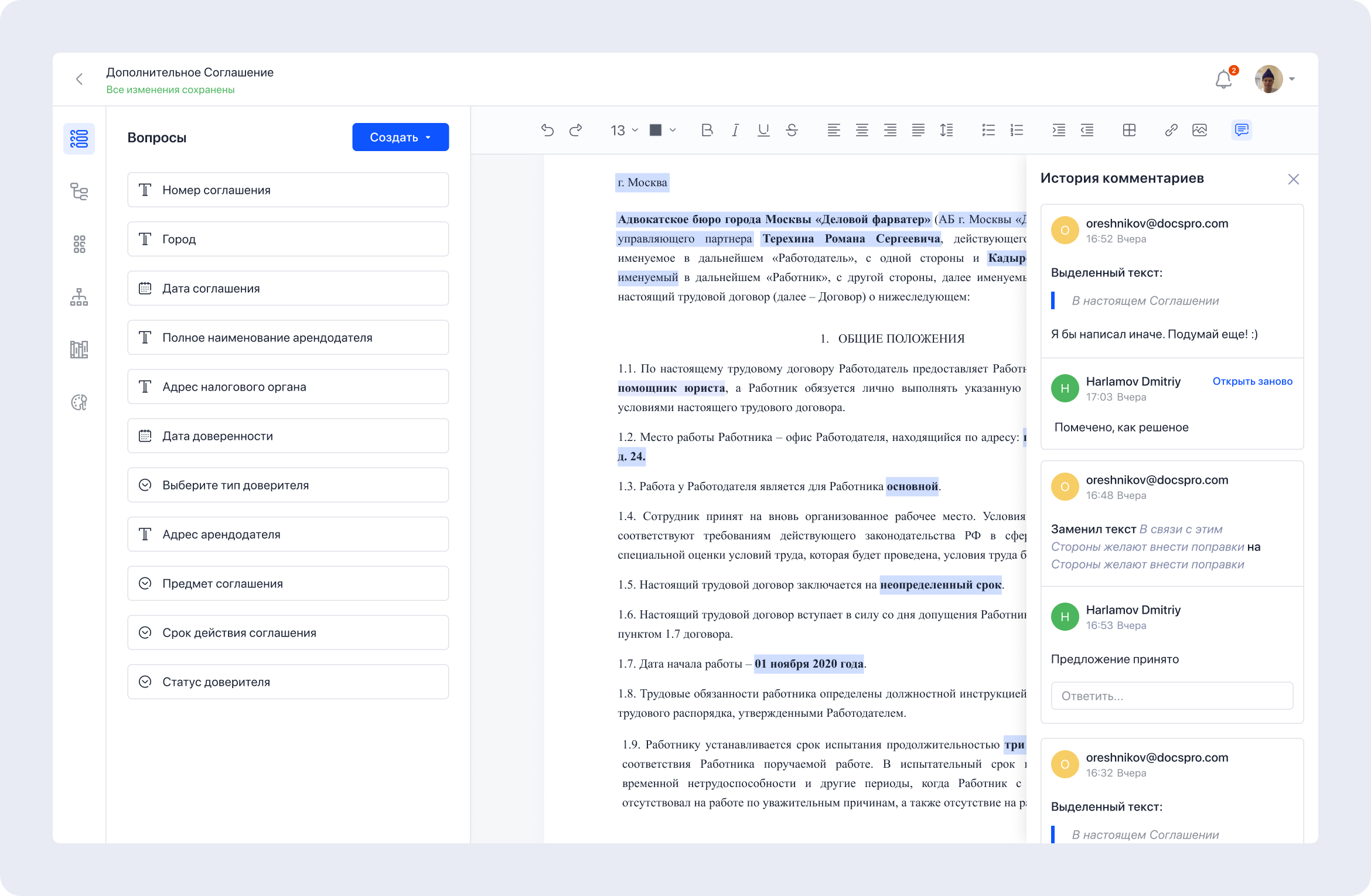Viewport: 1371px width, 896px height.
Task: Center-align the text
Action: click(862, 130)
